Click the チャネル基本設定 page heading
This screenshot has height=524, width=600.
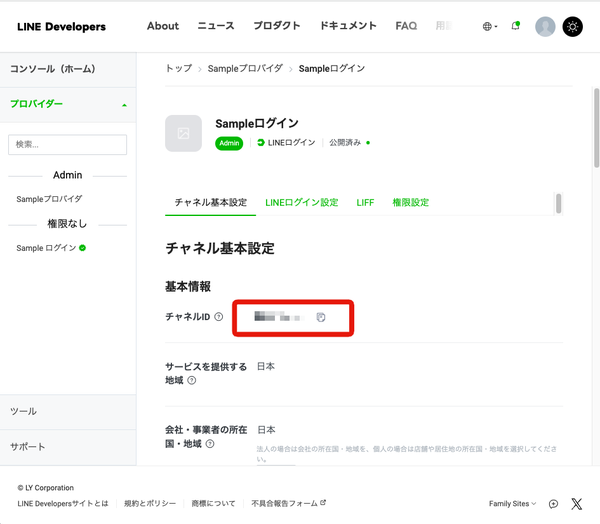[220, 248]
